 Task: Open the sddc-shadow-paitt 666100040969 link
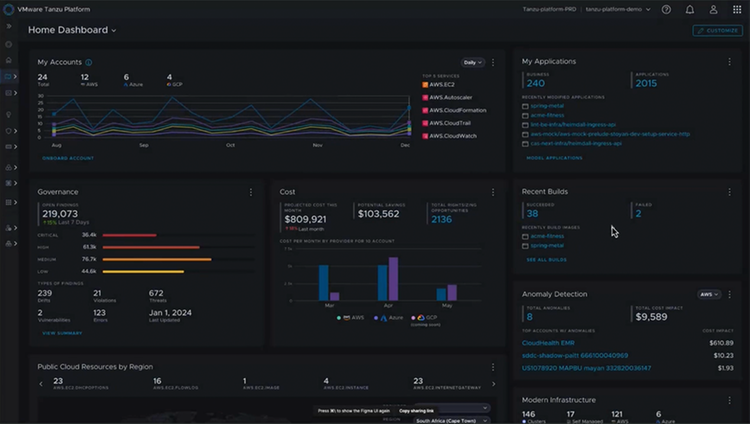[x=575, y=356]
